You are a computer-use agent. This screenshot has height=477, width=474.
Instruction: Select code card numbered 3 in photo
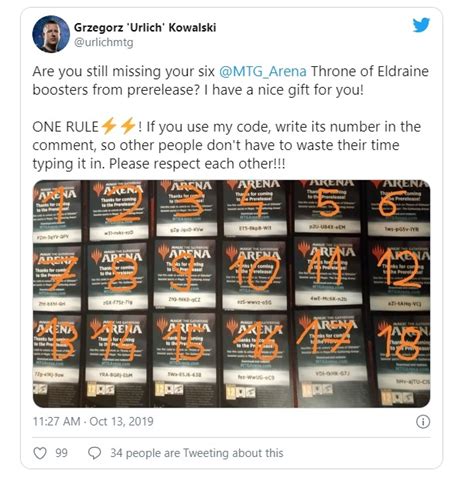tap(187, 208)
